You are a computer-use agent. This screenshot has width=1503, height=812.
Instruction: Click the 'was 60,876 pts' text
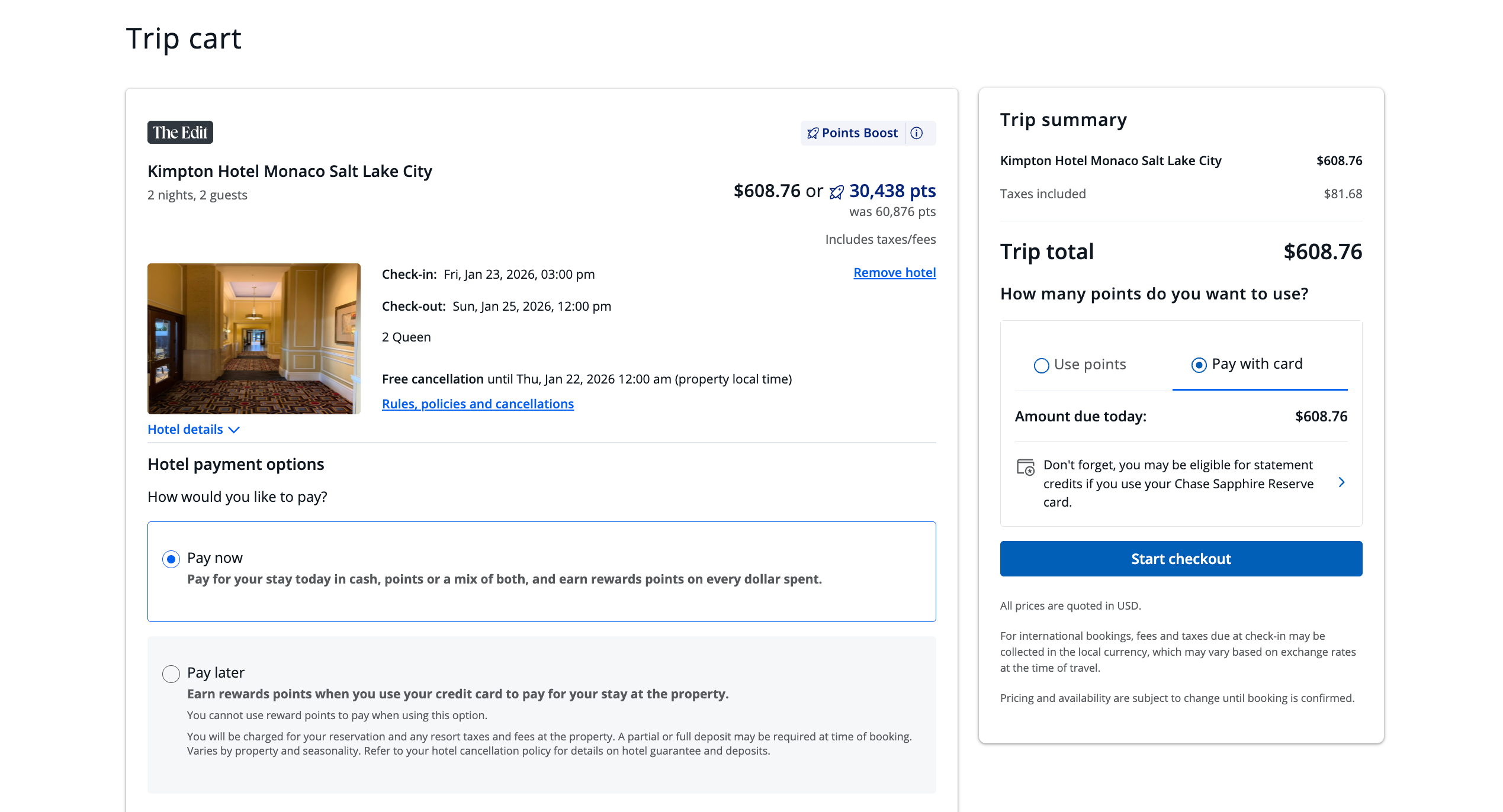click(x=892, y=212)
